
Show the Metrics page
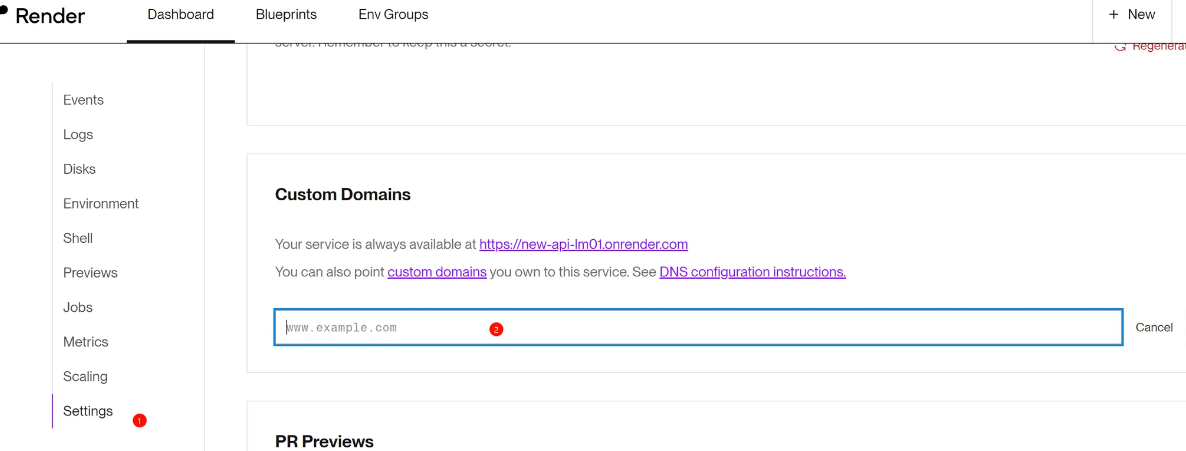pyautogui.click(x=86, y=342)
